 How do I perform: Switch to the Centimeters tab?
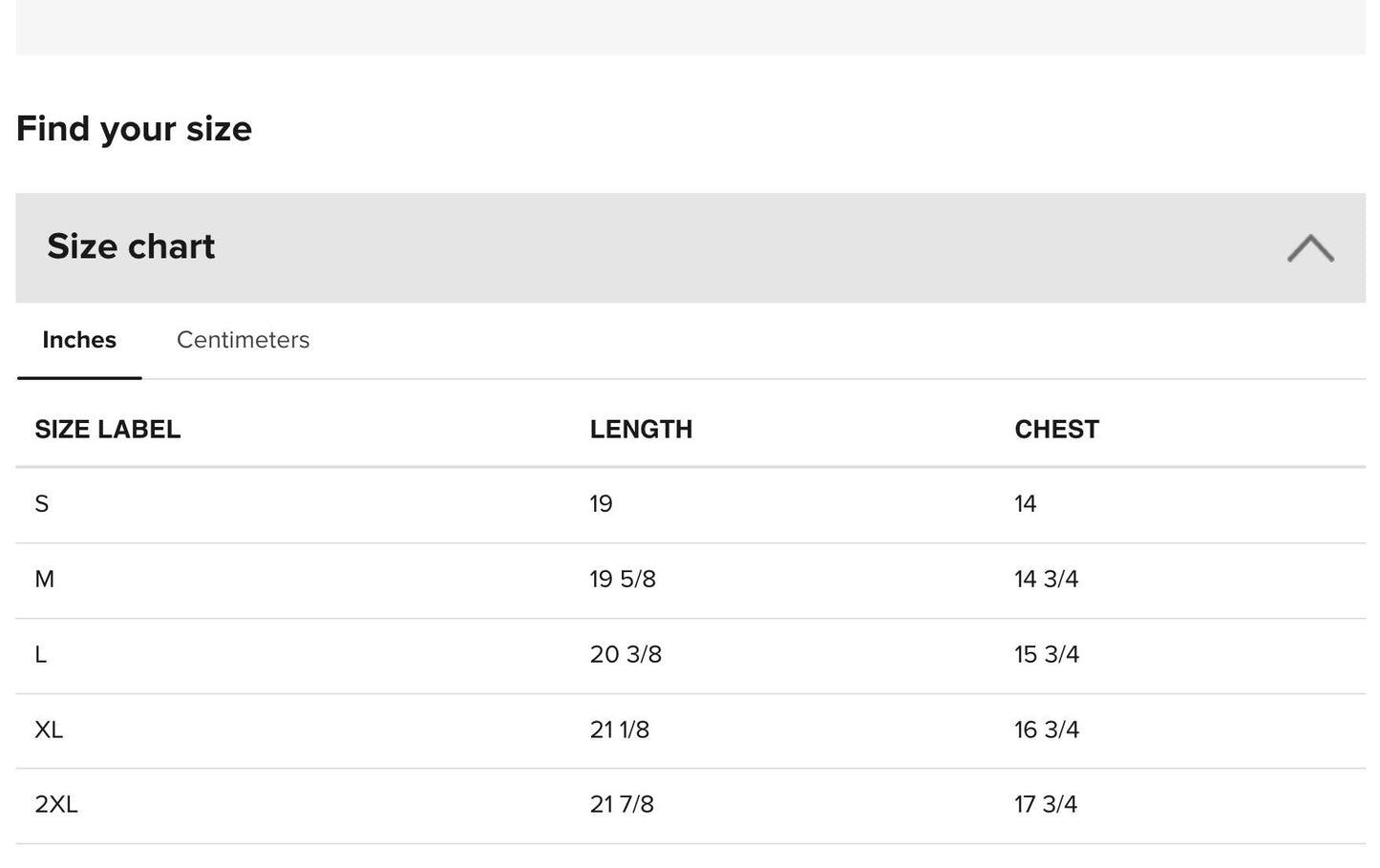(243, 340)
